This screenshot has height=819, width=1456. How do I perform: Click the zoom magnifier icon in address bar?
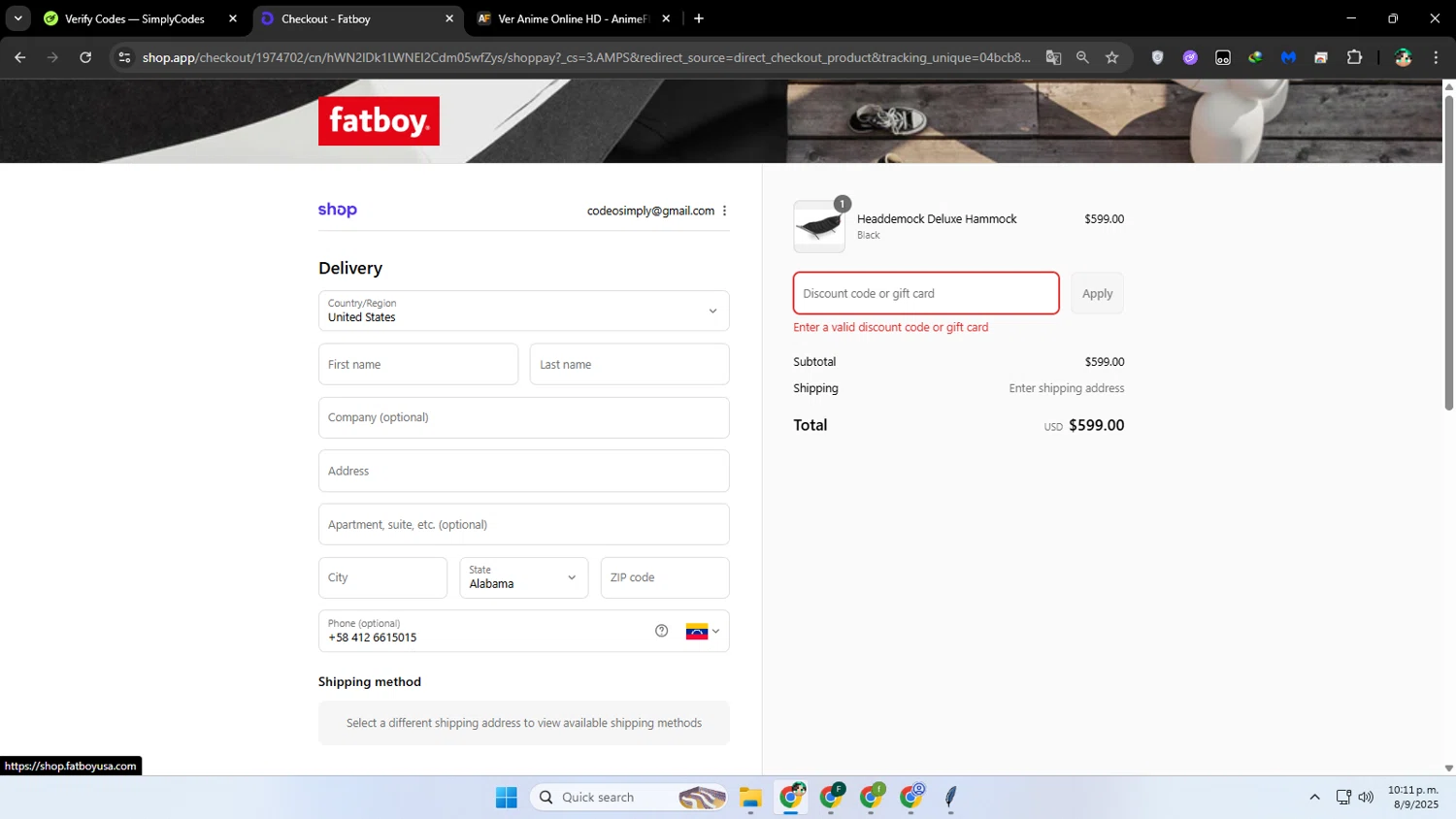point(1082,57)
